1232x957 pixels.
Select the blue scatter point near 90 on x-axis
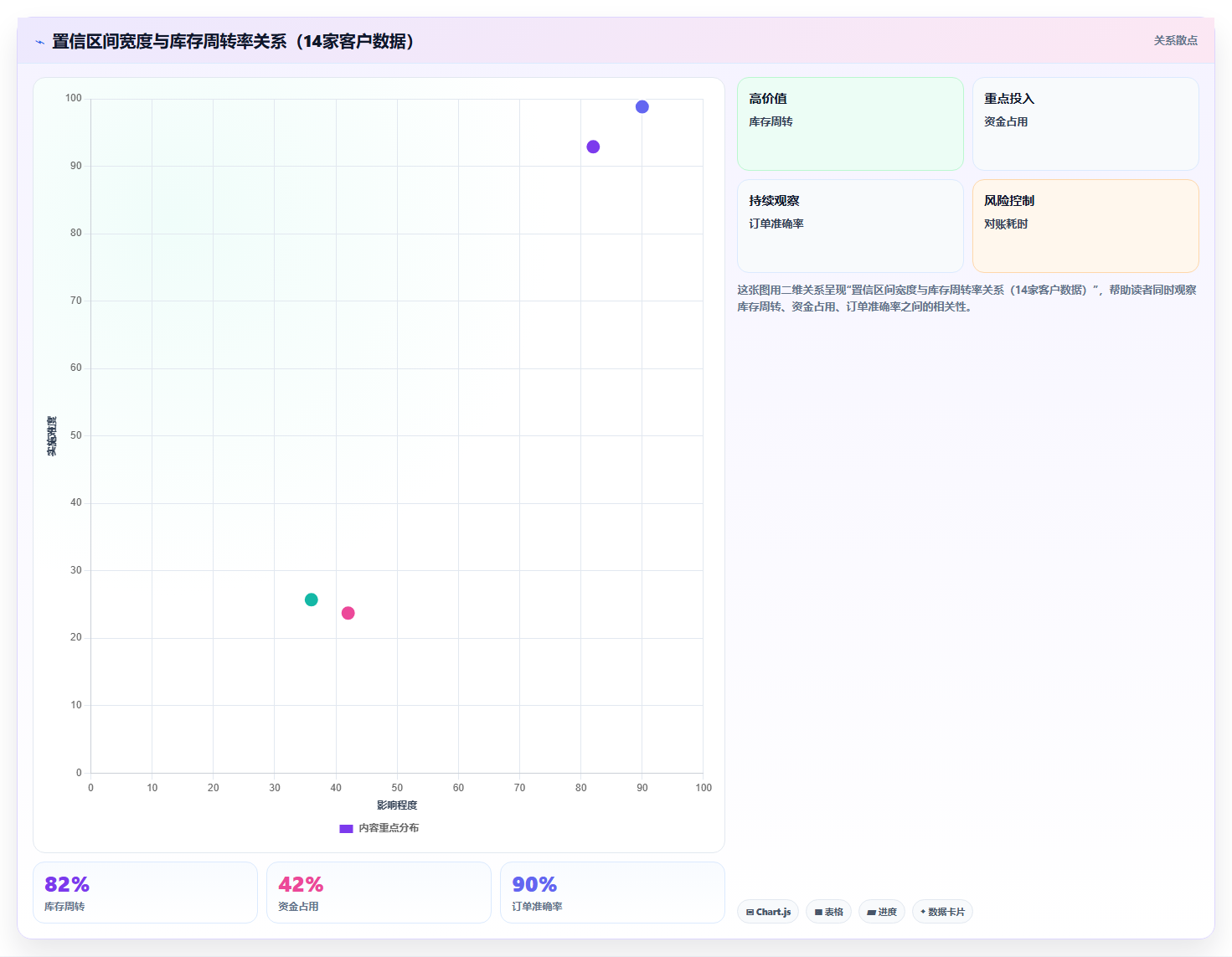pos(642,106)
